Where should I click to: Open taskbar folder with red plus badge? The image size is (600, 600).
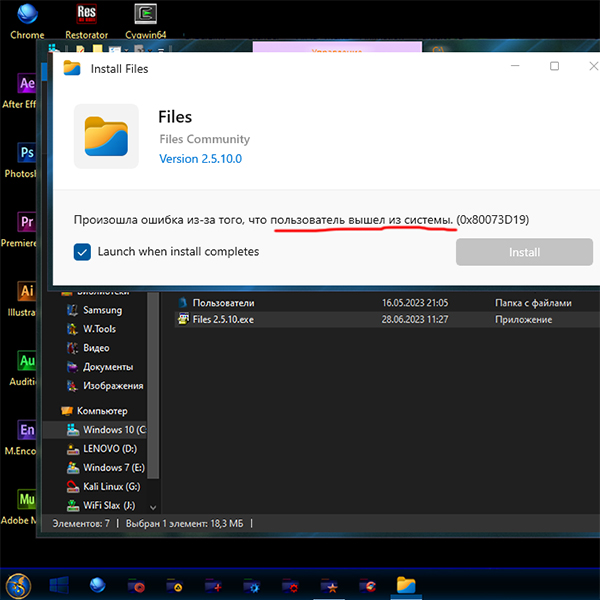tap(214, 585)
